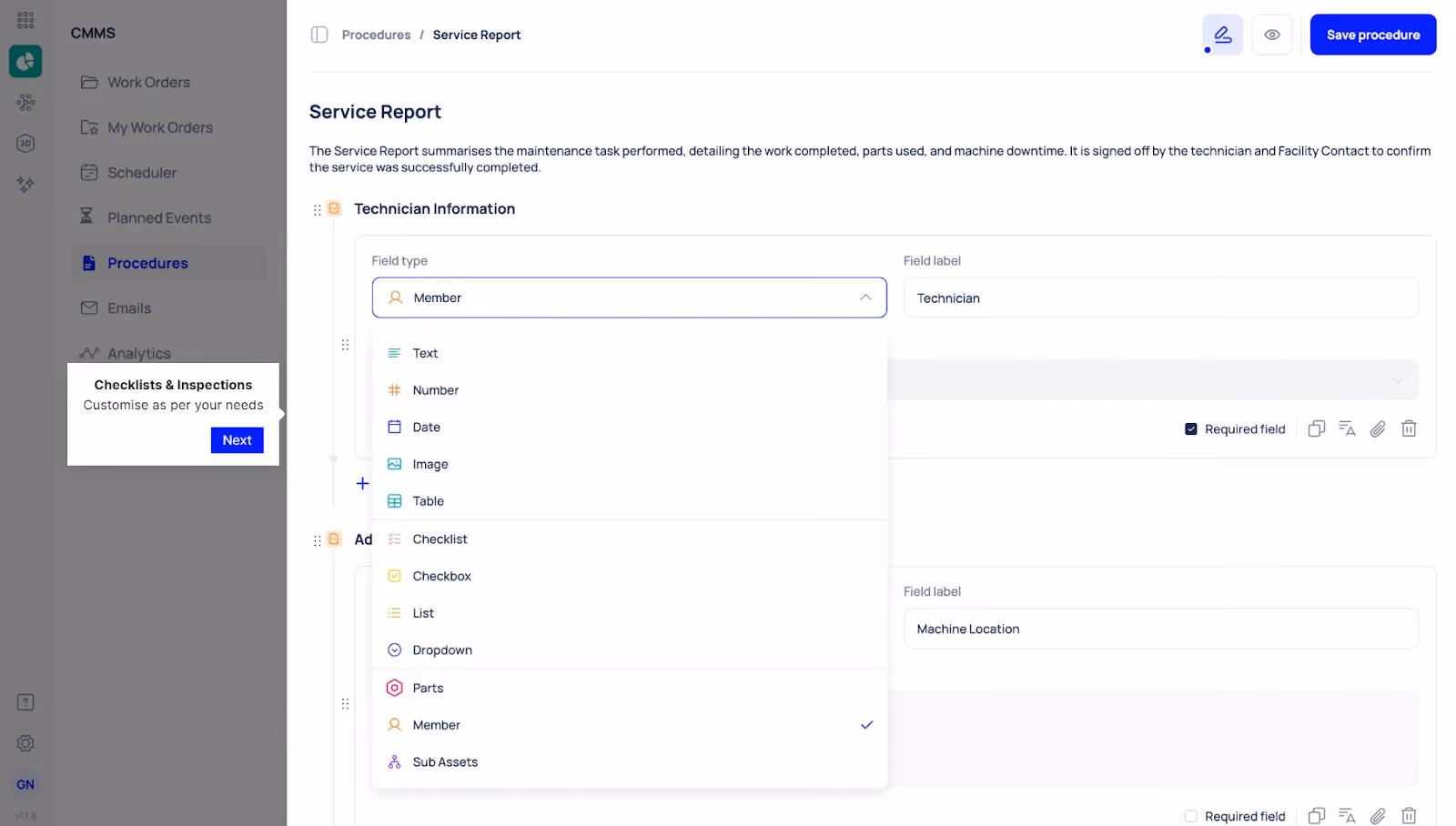Delete the Machine Location field
This screenshot has height=826, width=1456.
1409,816
